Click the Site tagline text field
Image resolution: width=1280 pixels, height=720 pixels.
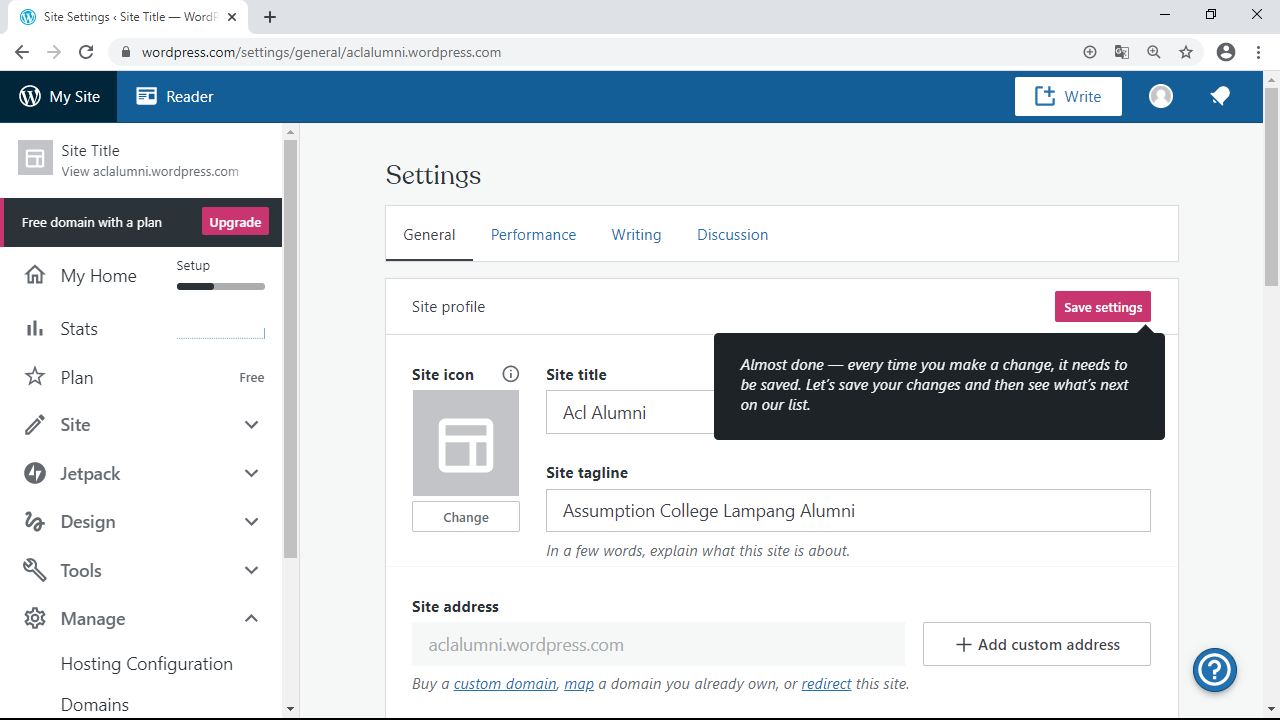pos(847,511)
